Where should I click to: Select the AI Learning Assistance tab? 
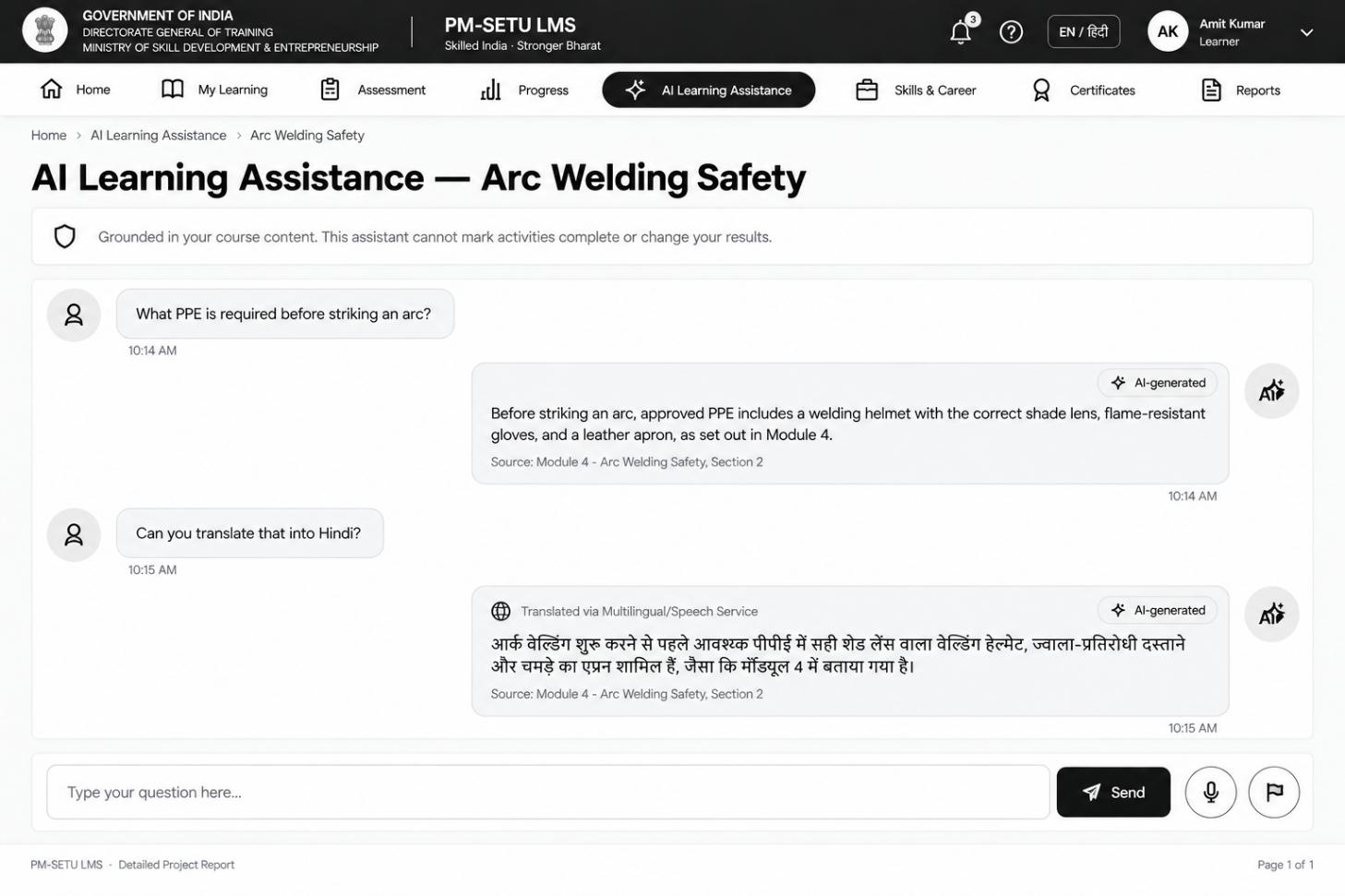coord(708,90)
